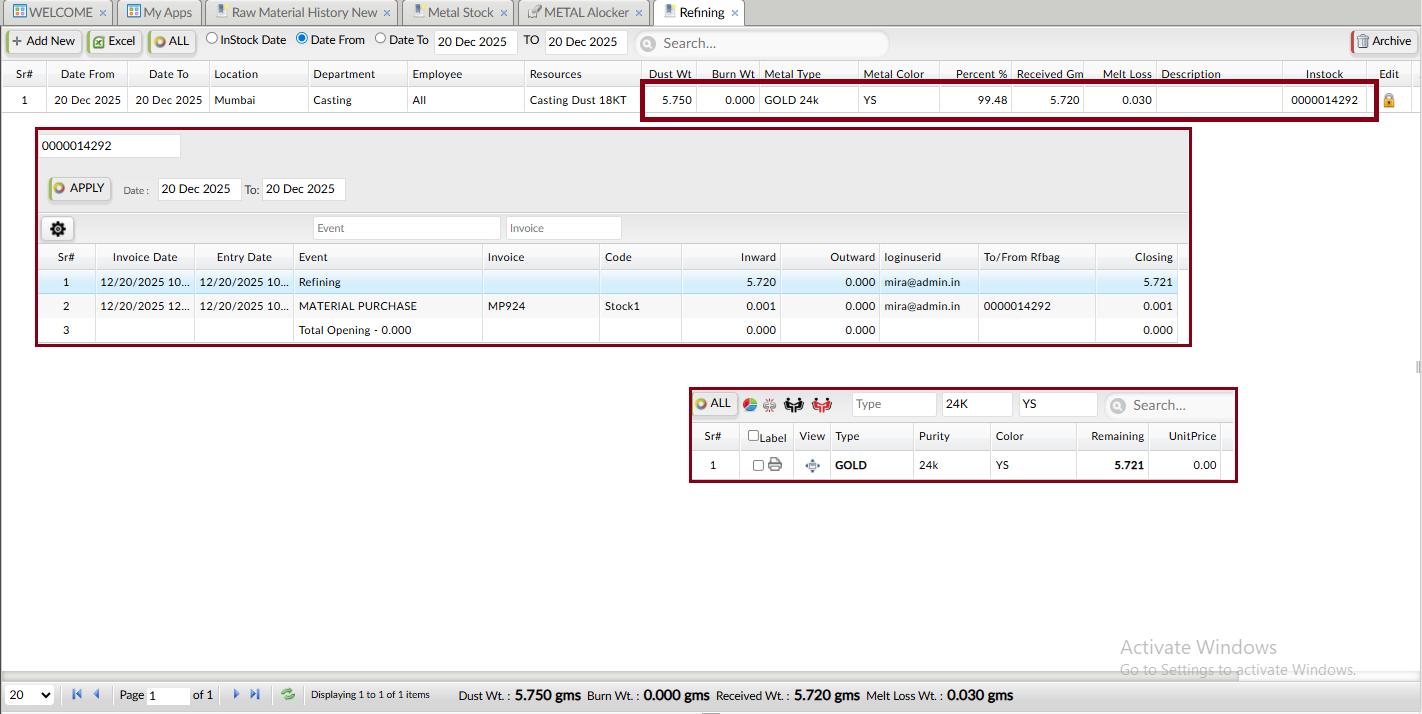Open the View icon for GOLD row
This screenshot has height=714, width=1422.
[812, 465]
